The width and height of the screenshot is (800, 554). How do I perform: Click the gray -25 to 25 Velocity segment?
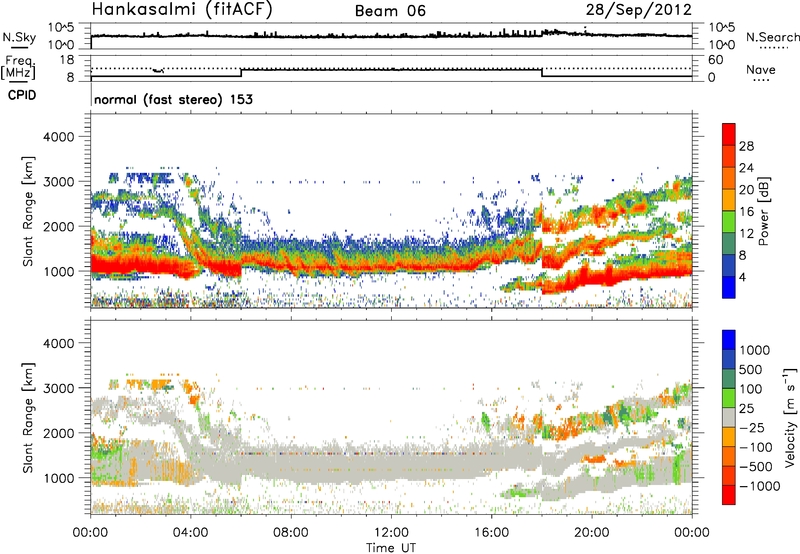(x=729, y=417)
